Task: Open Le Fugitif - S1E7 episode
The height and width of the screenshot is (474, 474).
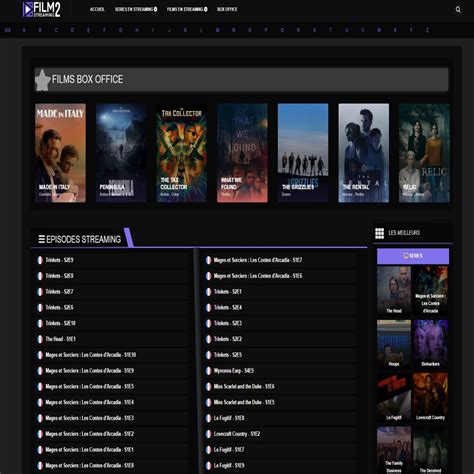Action: point(229,450)
